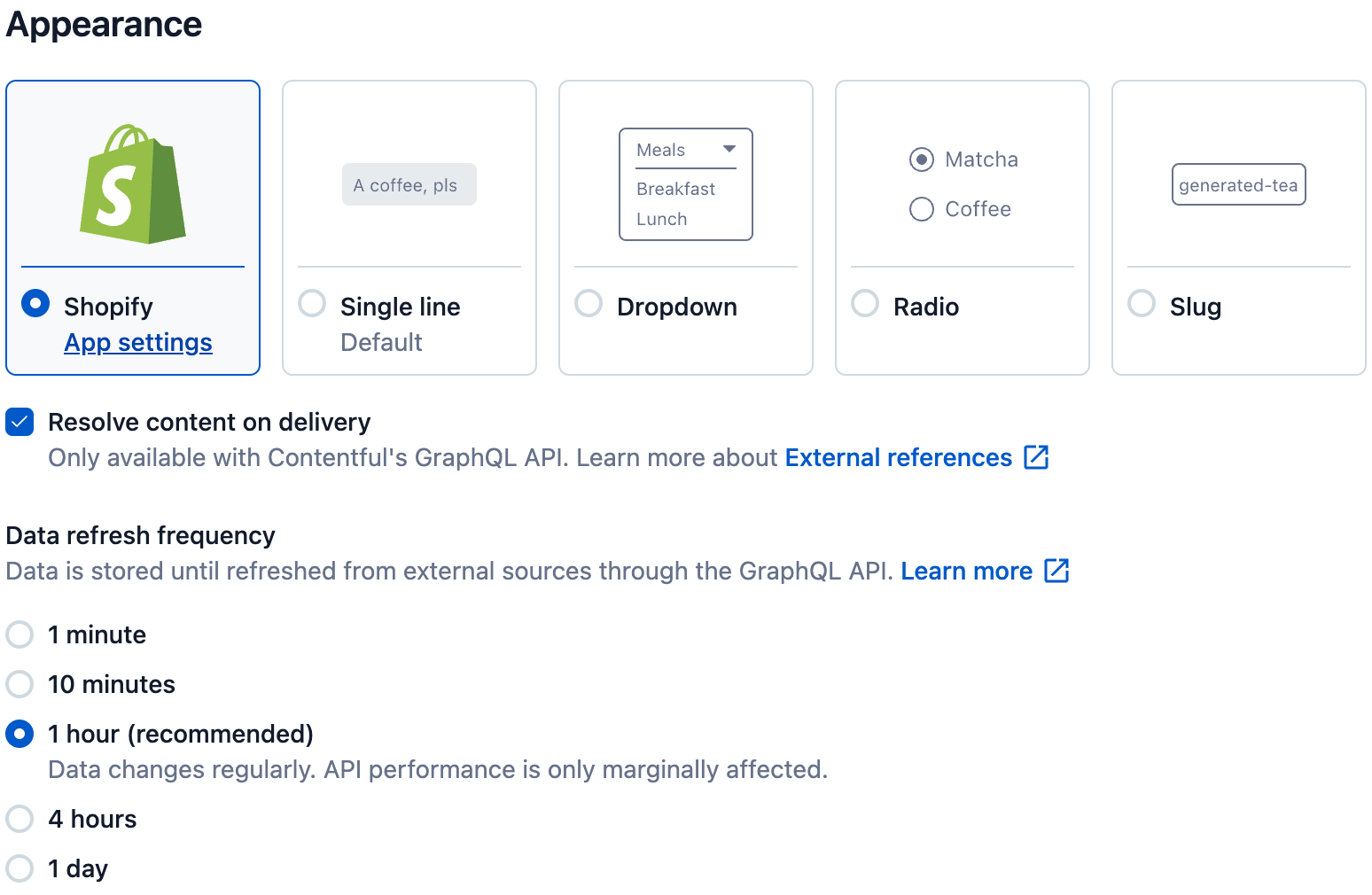Click external link icon beside External references
The height and width of the screenshot is (895, 1372).
pyautogui.click(x=1035, y=457)
